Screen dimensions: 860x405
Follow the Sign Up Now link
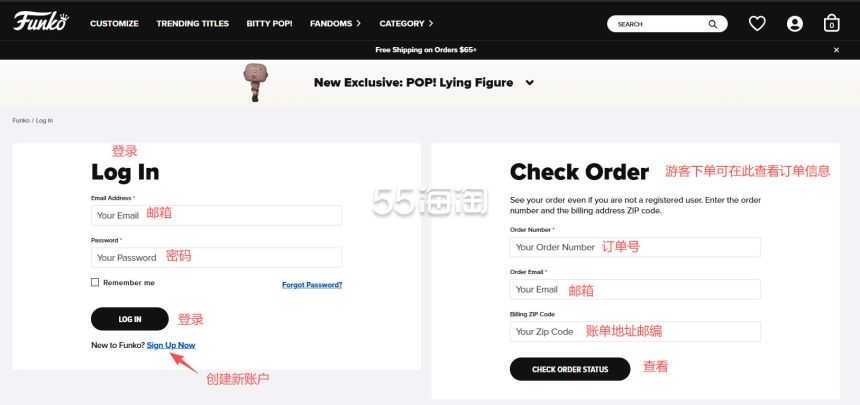click(x=171, y=345)
